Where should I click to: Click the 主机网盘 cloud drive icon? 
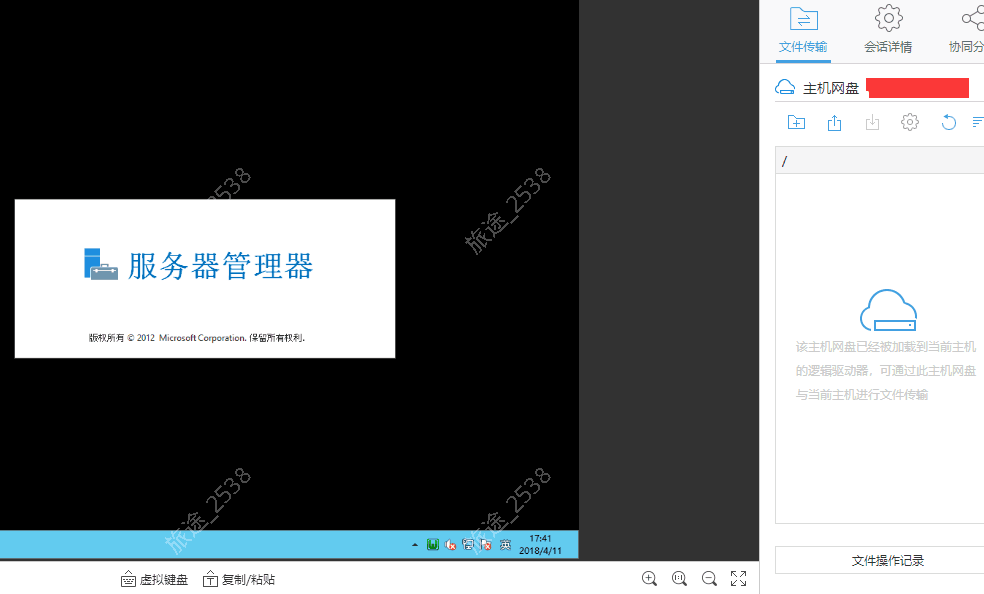click(x=785, y=87)
